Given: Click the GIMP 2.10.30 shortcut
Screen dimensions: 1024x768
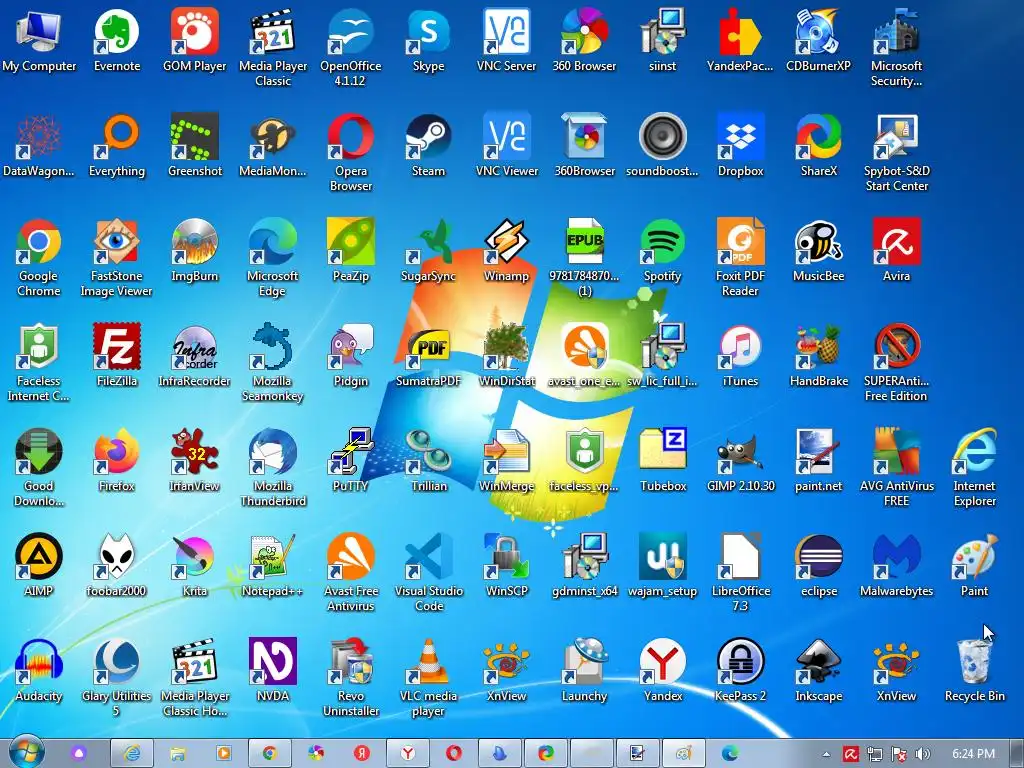Looking at the screenshot, I should pos(741,461).
